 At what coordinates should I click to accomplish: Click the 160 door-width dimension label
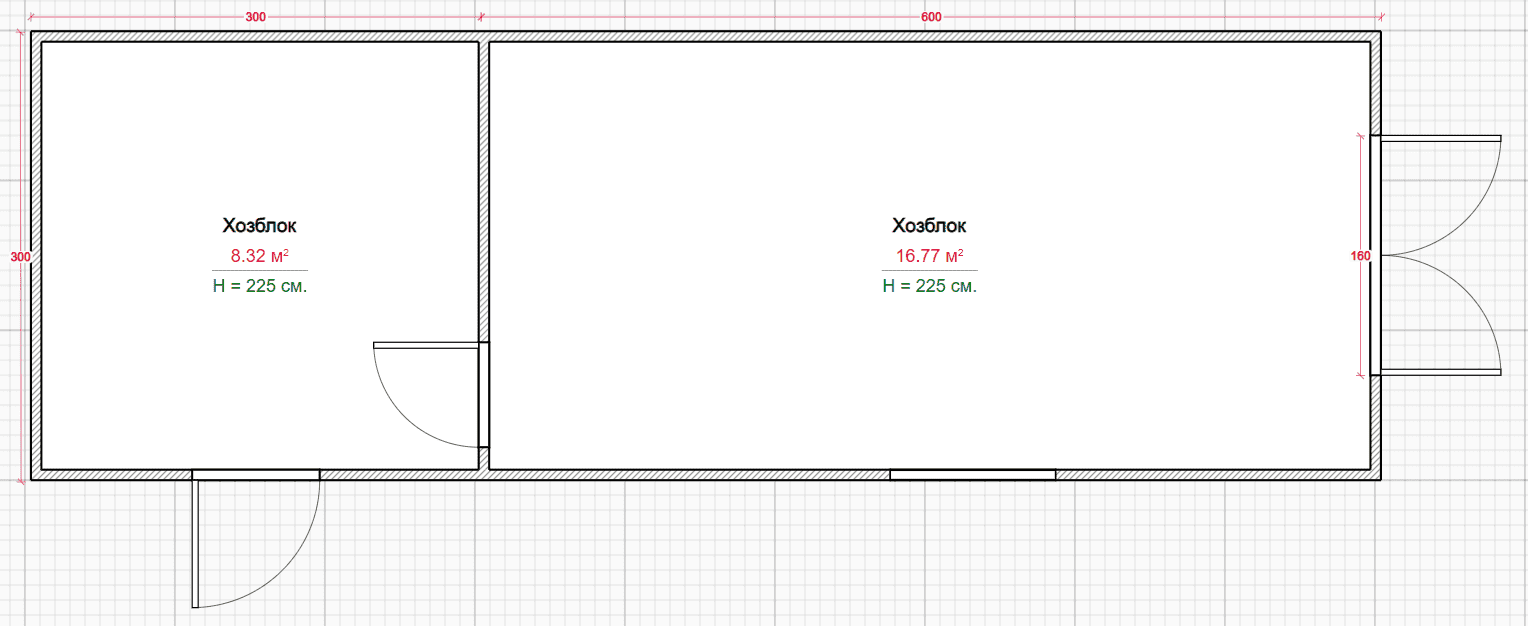click(1360, 256)
